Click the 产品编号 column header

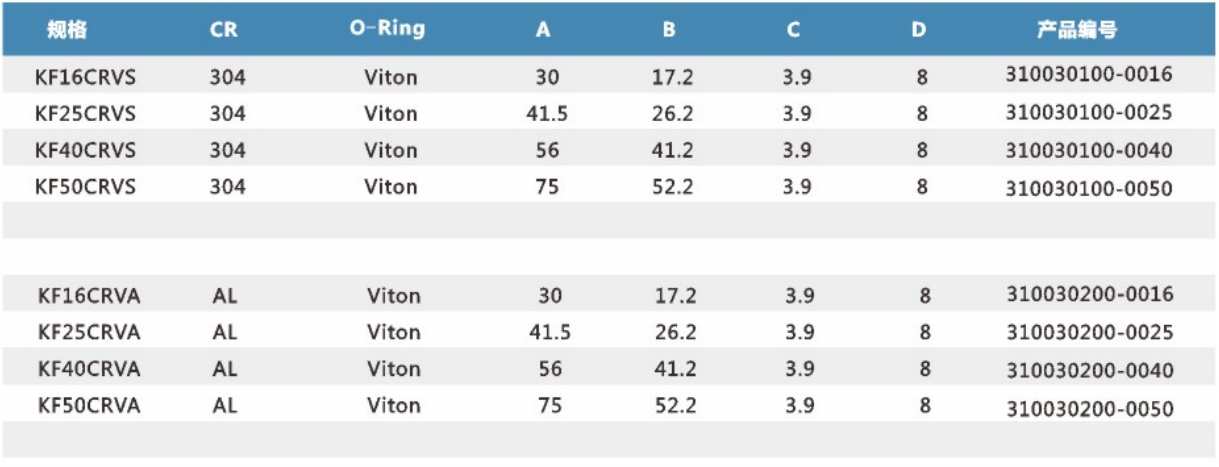[x=1076, y=30]
